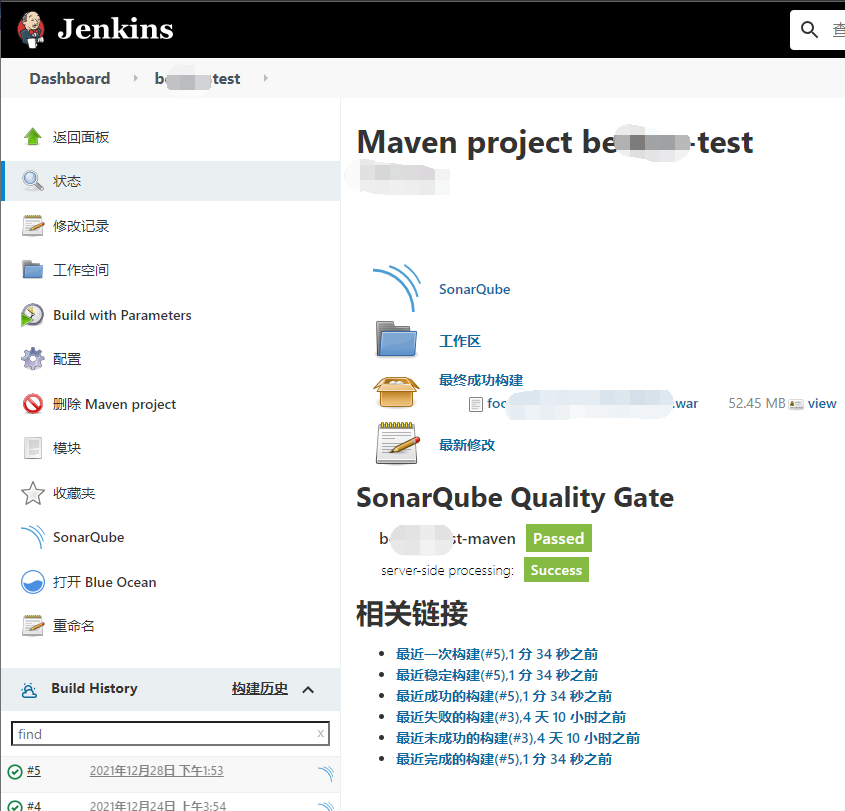The height and width of the screenshot is (811, 845).
Task: Click the fingerprint icon next to view
Action: pyautogui.click(x=796, y=404)
